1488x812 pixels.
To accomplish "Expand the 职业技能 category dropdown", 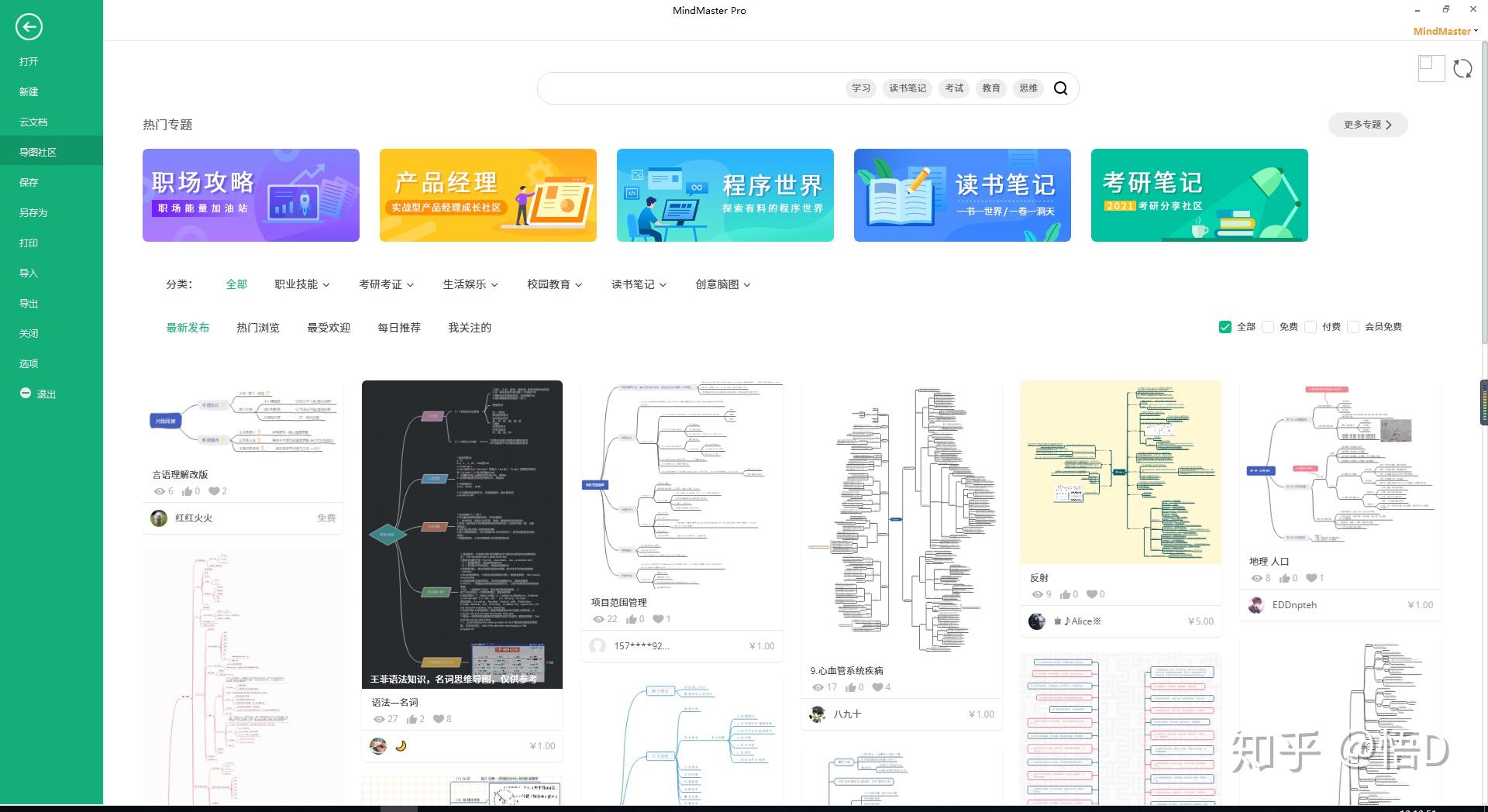I will (302, 284).
